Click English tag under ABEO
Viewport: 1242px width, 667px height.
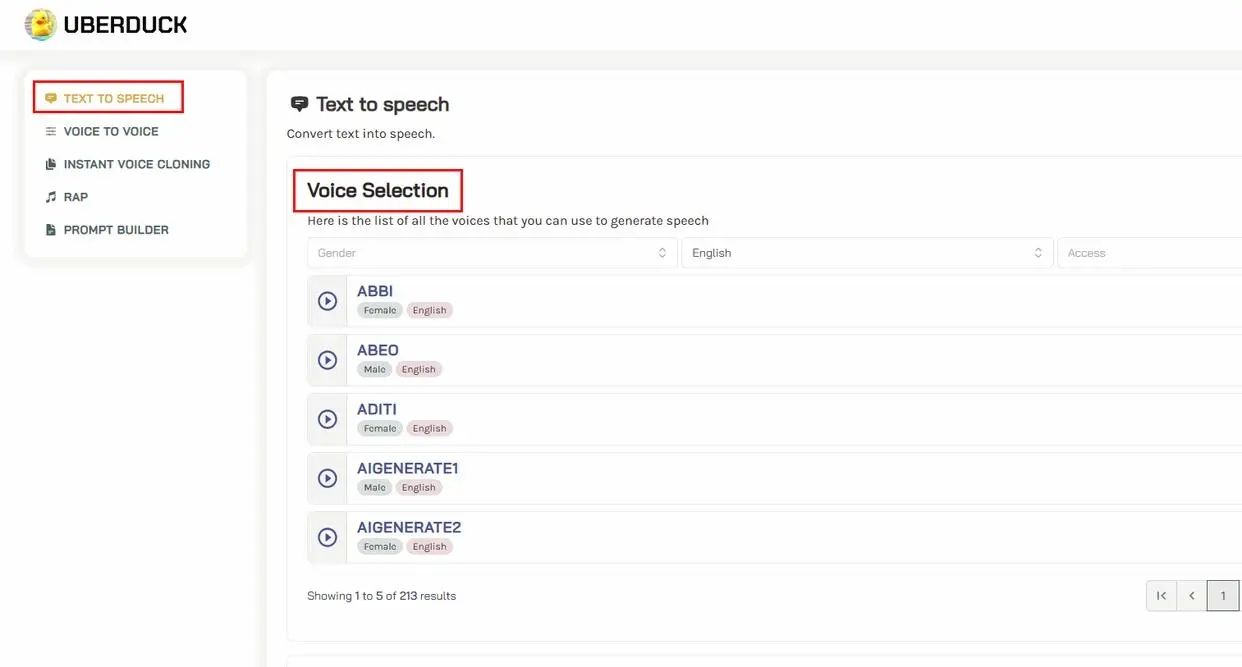419,369
